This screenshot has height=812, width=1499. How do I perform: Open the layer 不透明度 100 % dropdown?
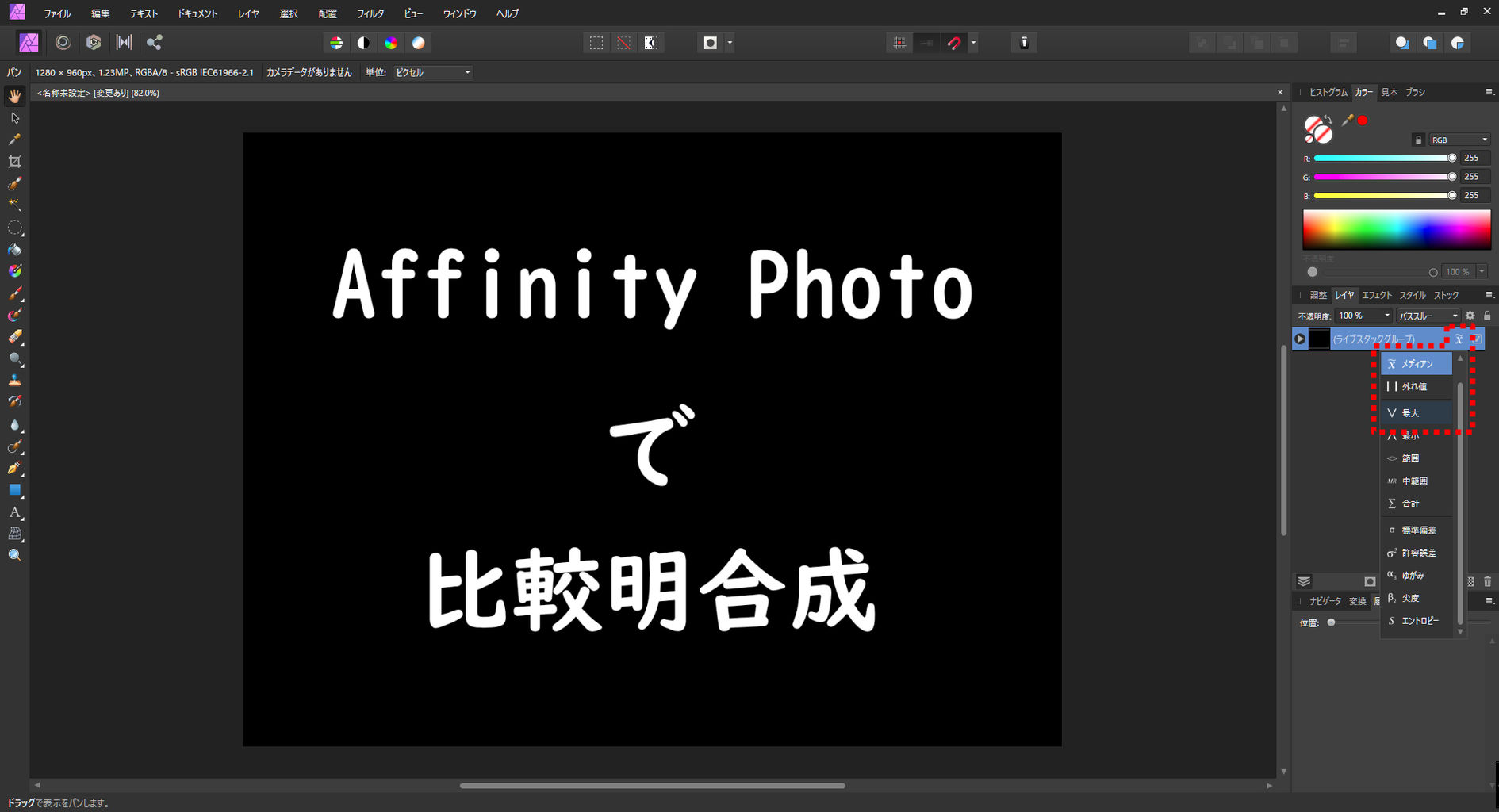point(1364,316)
